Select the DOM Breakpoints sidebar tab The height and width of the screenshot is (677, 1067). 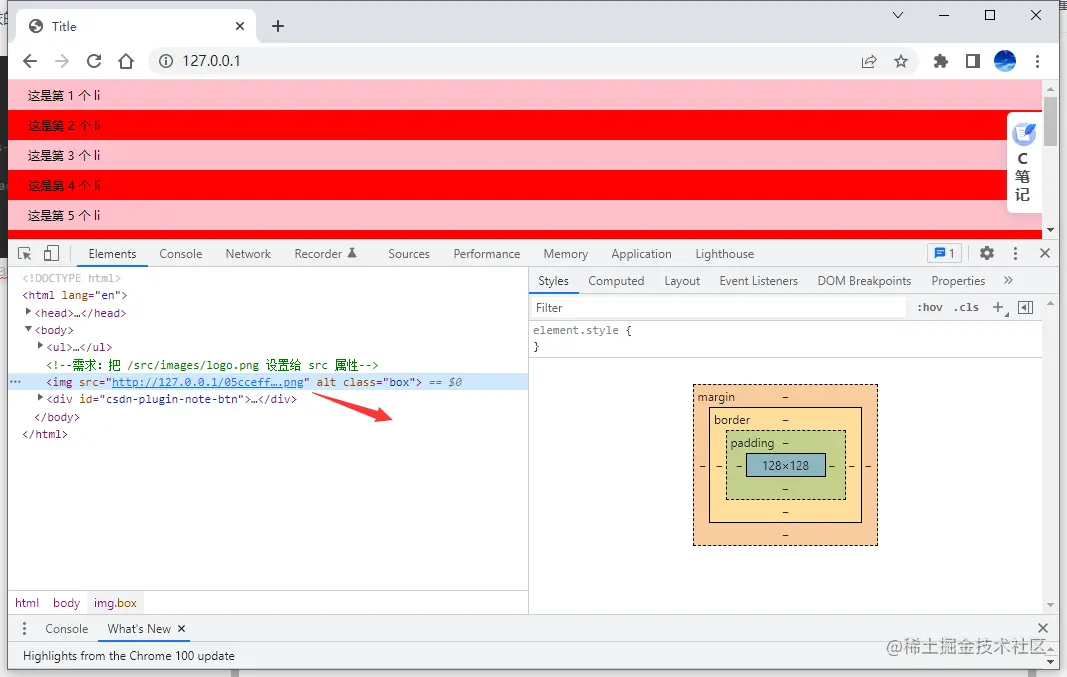tap(864, 281)
